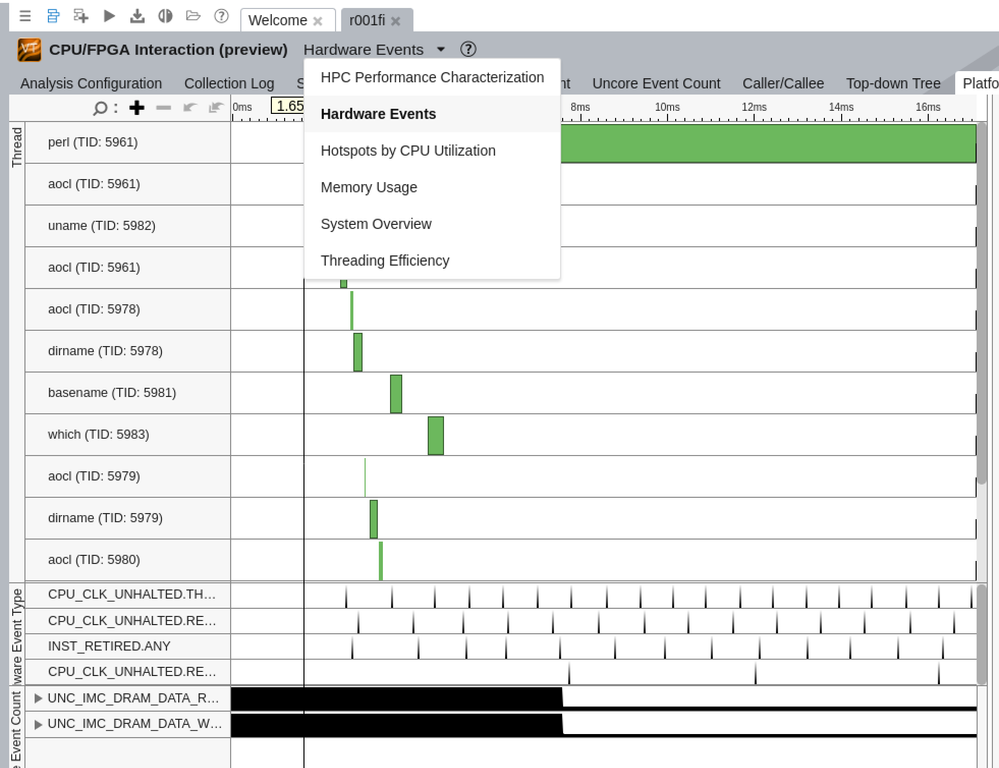Click the timeline zoom-in plus icon
The image size is (999, 768).
pyautogui.click(x=137, y=107)
